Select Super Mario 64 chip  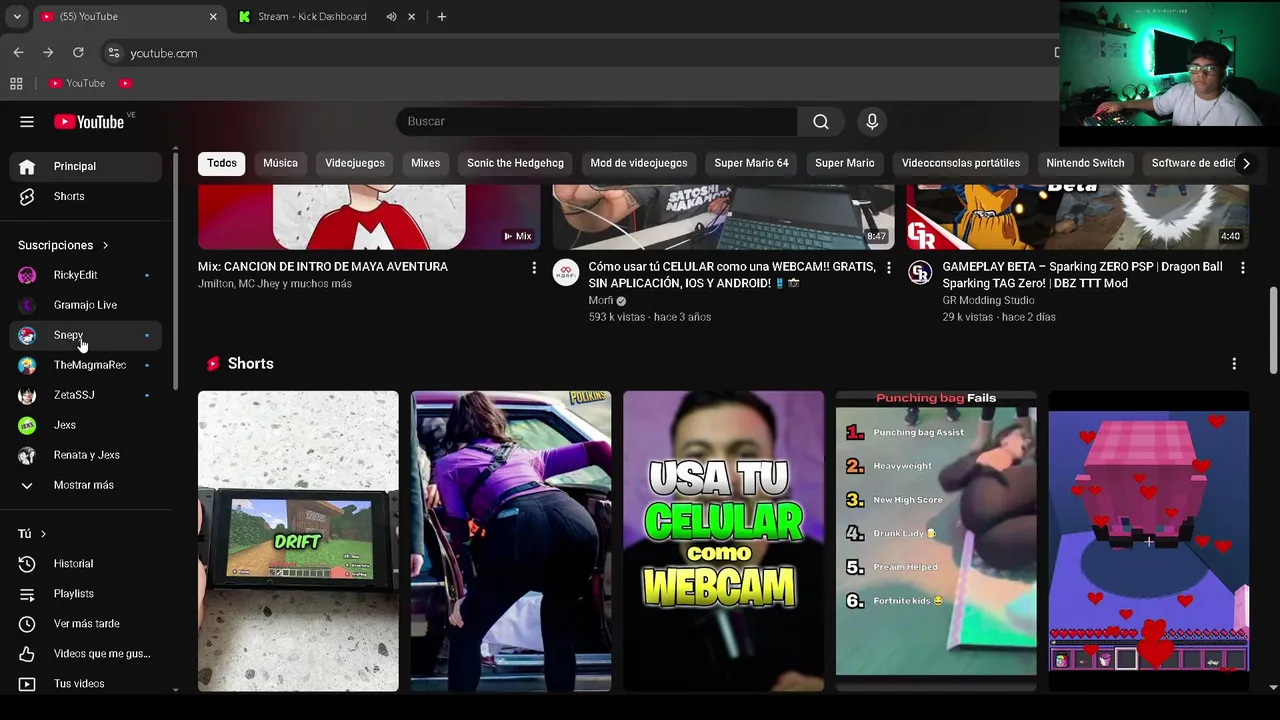pyautogui.click(x=751, y=163)
